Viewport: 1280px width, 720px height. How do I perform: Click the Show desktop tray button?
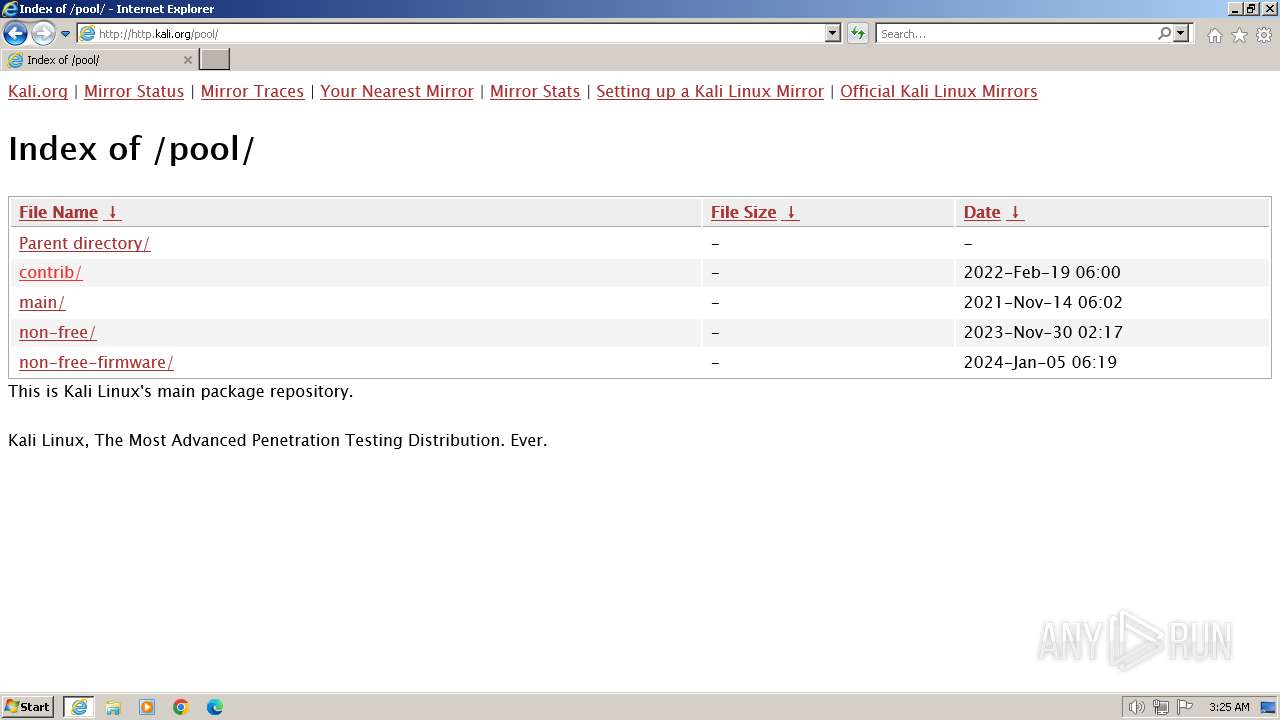click(1268, 707)
